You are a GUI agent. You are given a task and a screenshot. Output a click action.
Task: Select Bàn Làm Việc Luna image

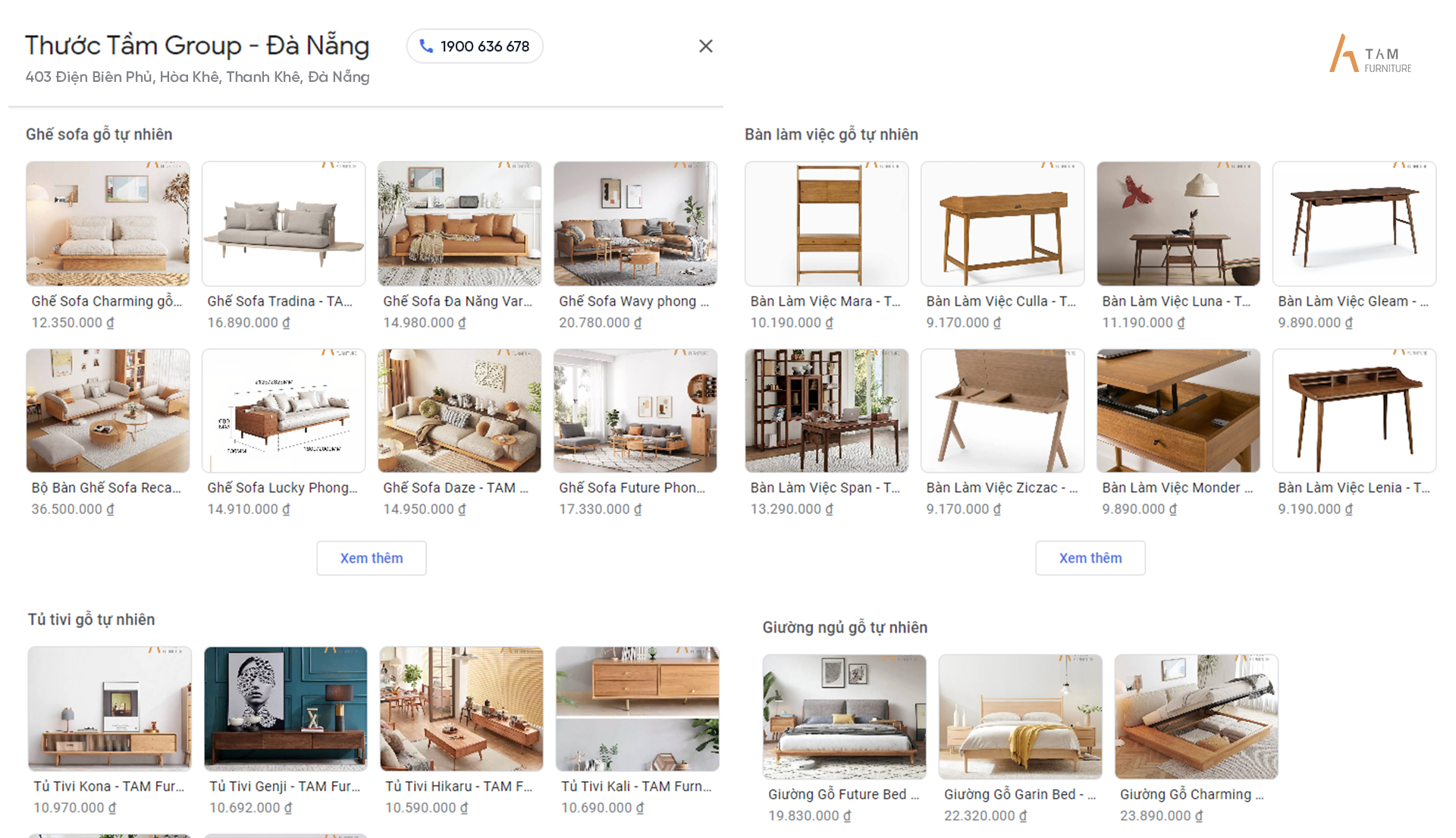[x=1178, y=224]
